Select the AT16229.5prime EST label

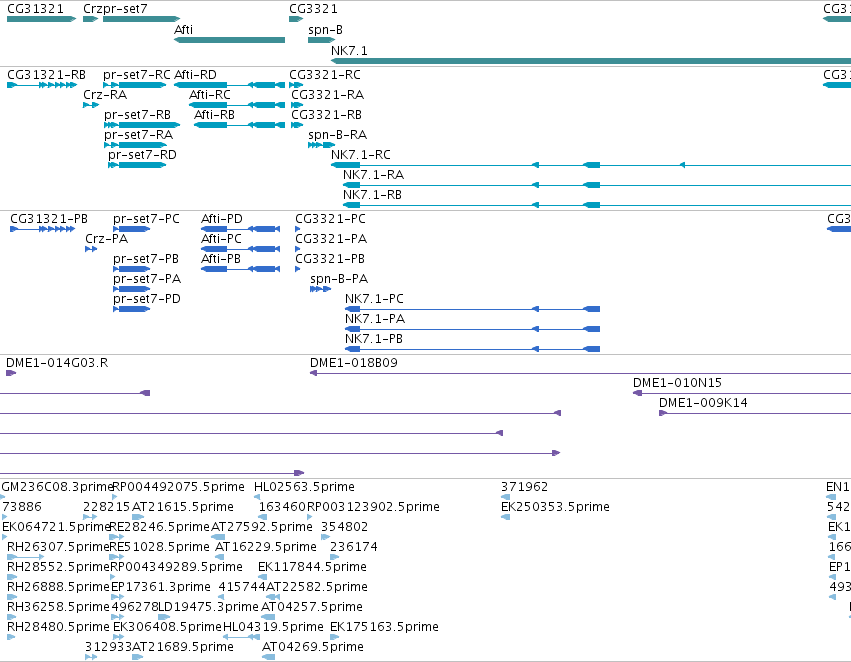pos(266,547)
